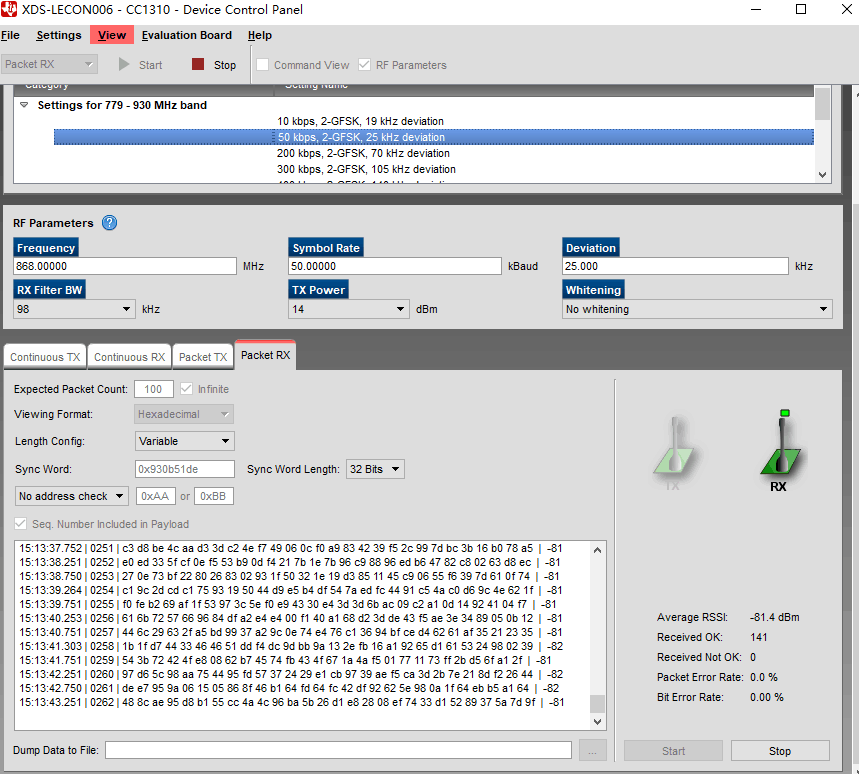859x774 pixels.
Task: Open the Whitening dropdown
Action: pyautogui.click(x=697, y=309)
